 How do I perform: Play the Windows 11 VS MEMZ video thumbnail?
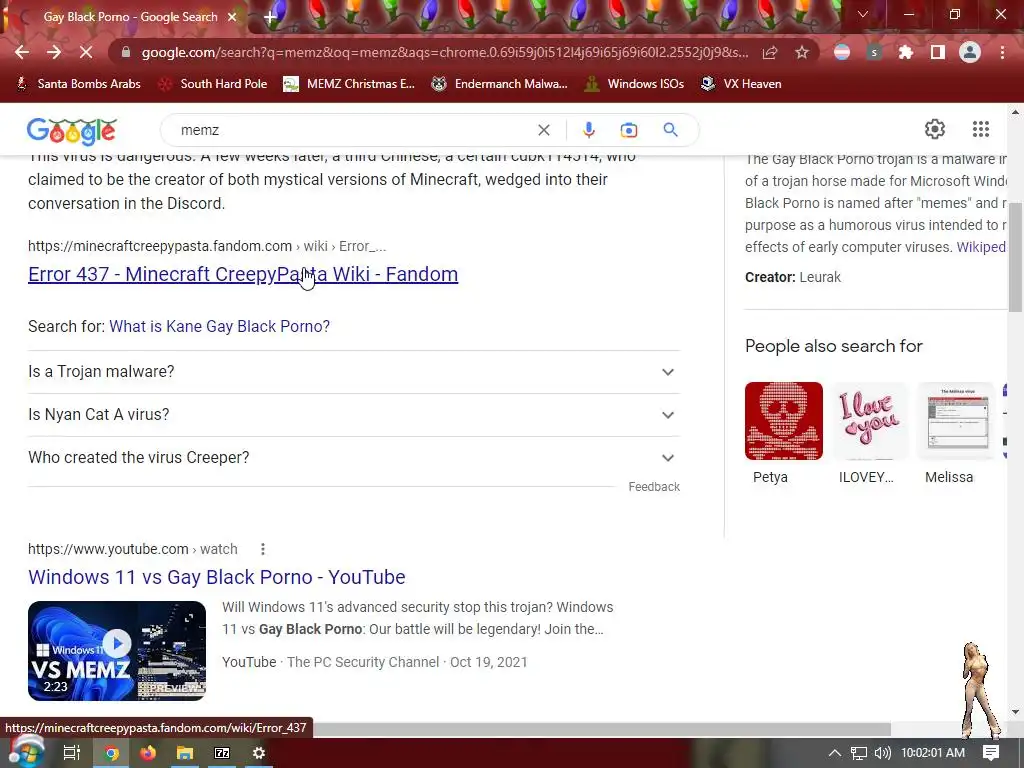click(x=117, y=651)
